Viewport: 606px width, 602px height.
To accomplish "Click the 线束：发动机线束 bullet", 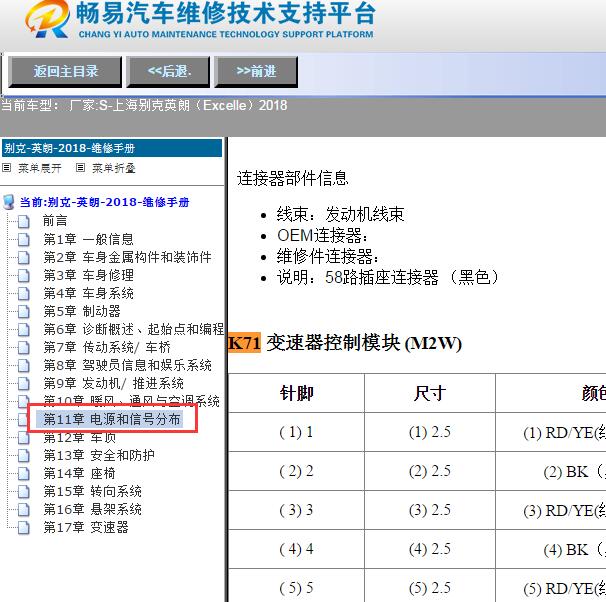I will click(340, 214).
